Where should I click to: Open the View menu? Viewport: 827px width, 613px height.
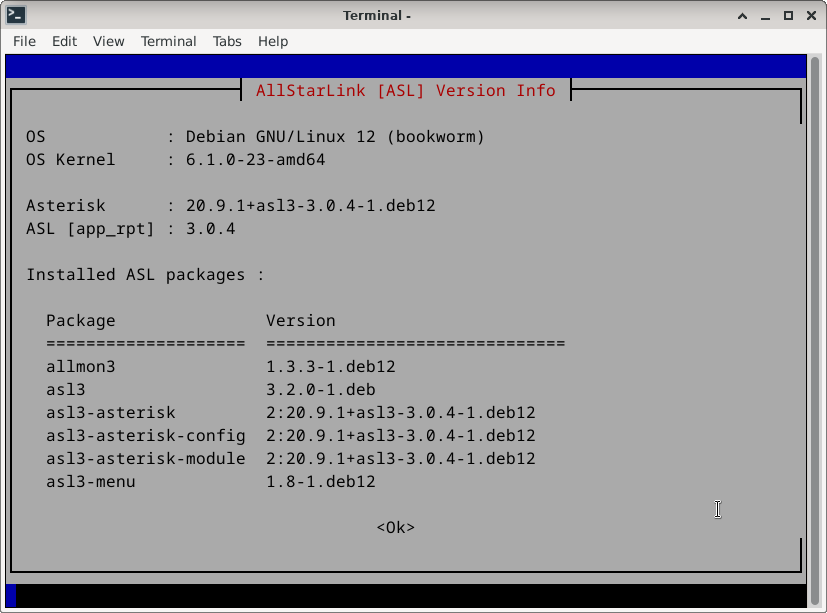pos(109,41)
